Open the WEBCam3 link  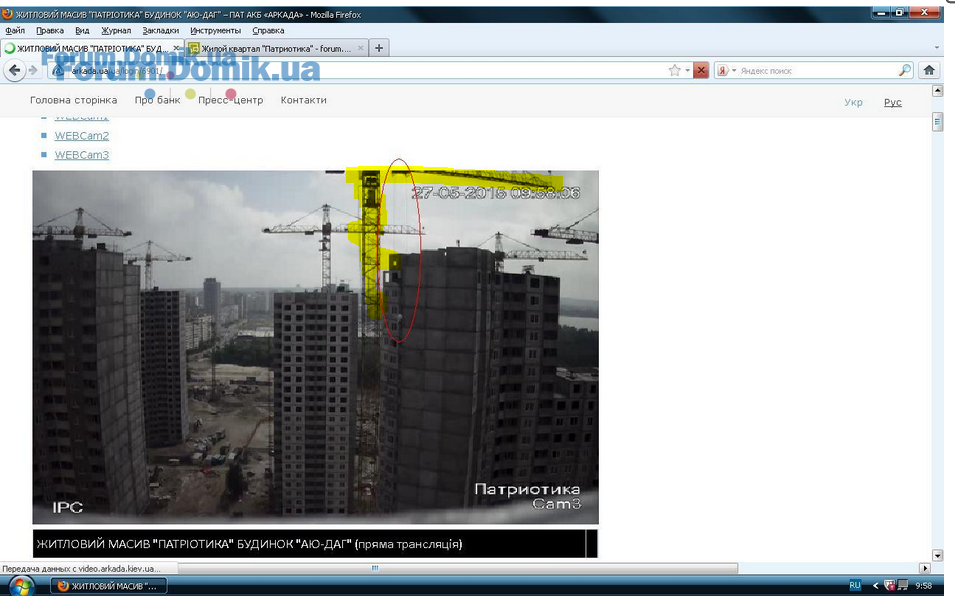(82, 155)
